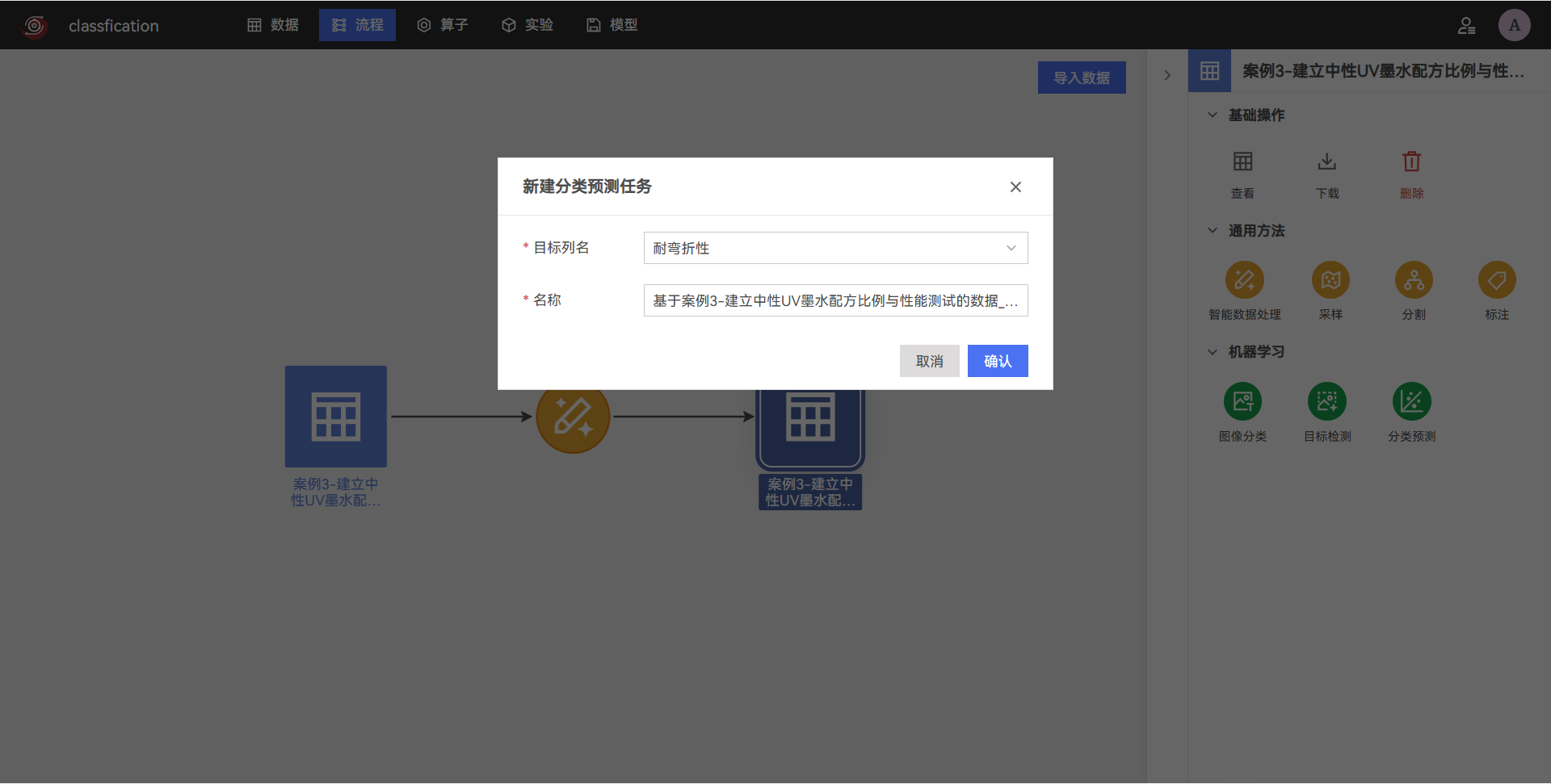The height and width of the screenshot is (784, 1551).
Task: Click the dataset table icon in panel header
Action: [x=1209, y=71]
